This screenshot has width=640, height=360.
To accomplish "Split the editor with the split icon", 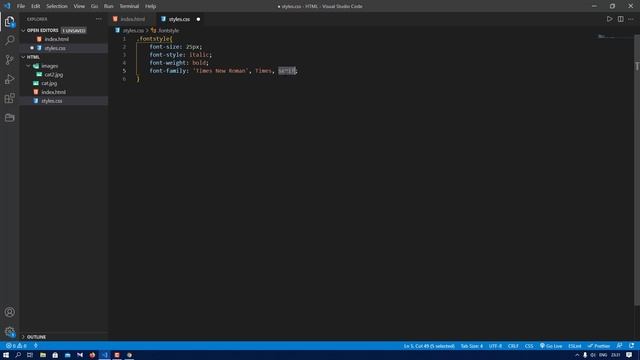I will 620,19.
